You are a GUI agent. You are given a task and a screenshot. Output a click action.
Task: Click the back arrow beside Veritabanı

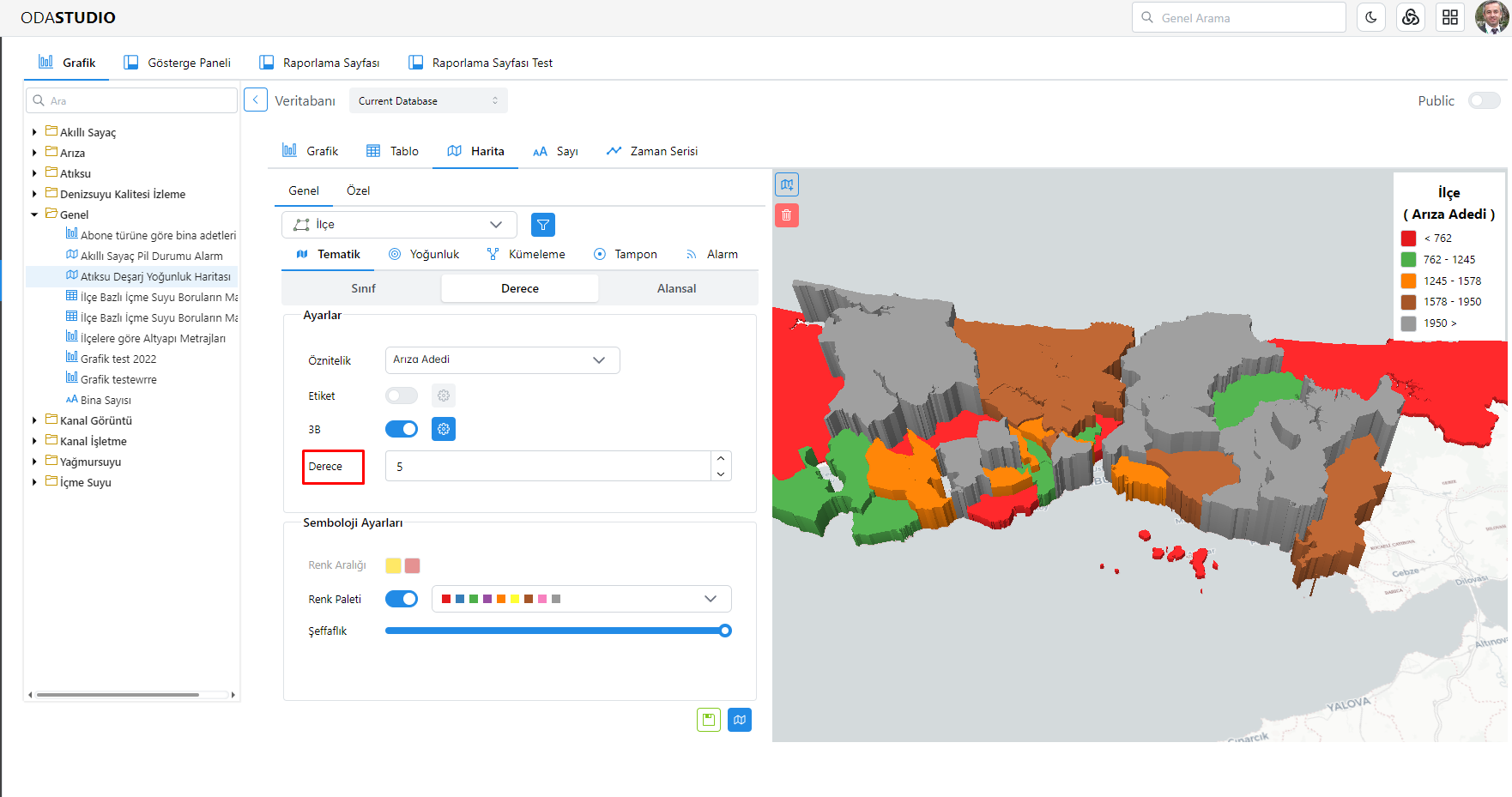point(255,100)
